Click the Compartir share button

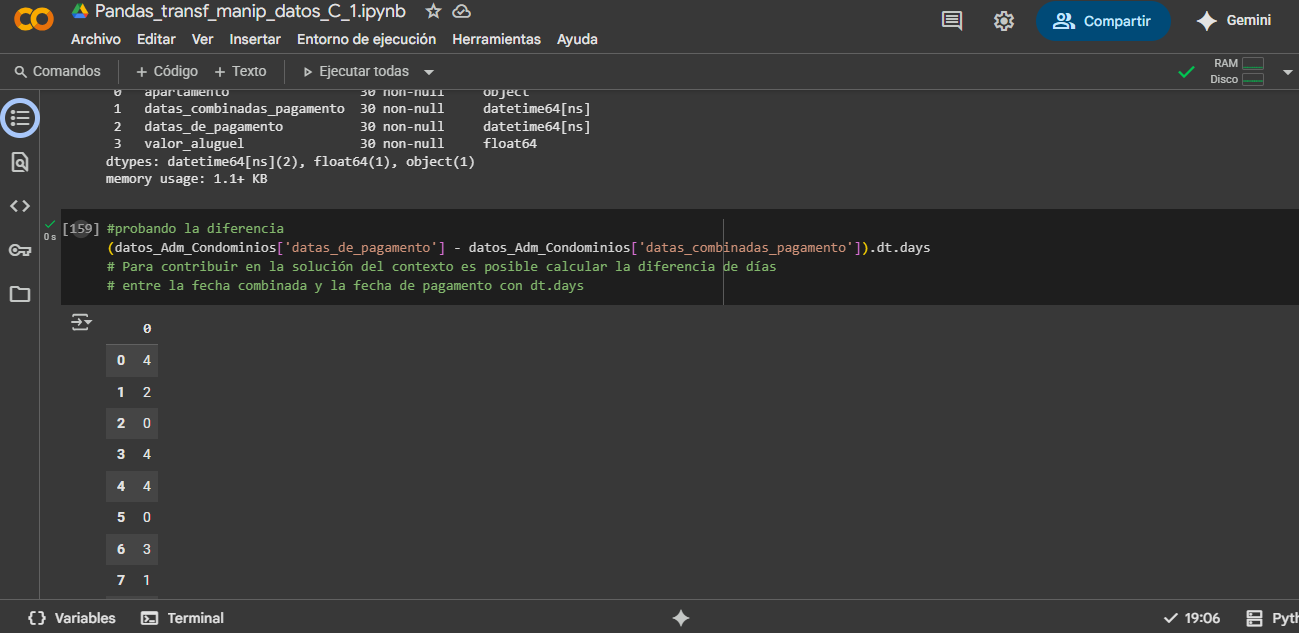coord(1103,21)
